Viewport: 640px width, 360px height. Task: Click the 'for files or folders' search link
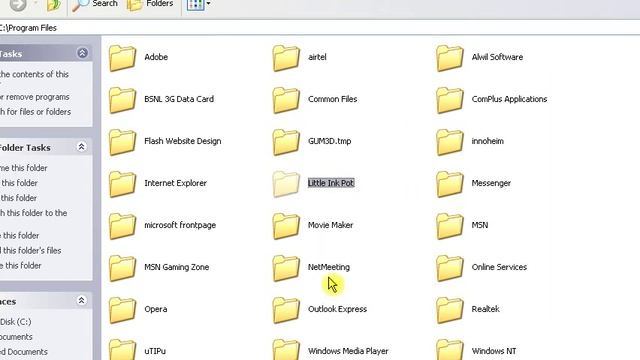click(x=39, y=112)
